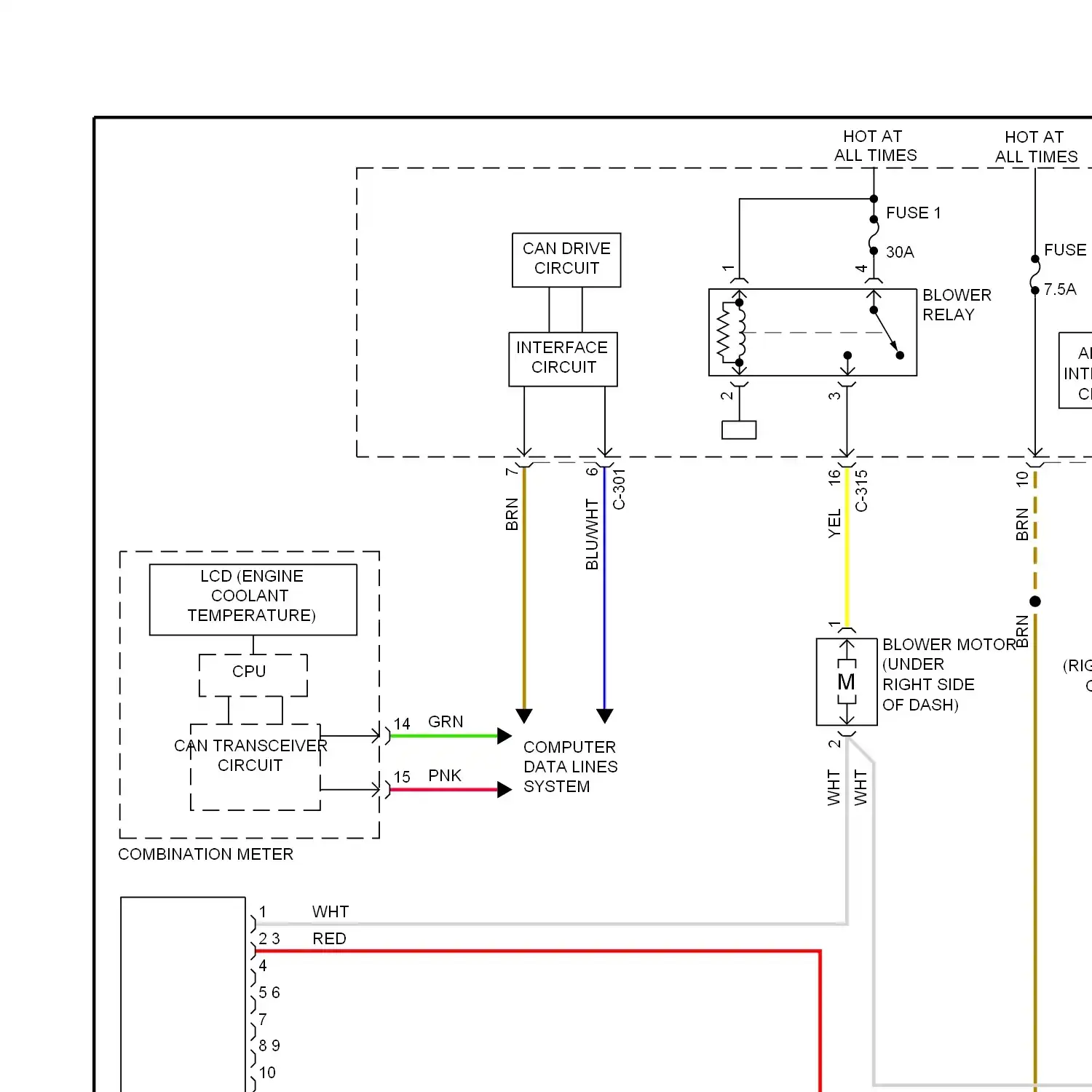The width and height of the screenshot is (1092, 1092).
Task: Click the C-315 connector label
Action: [x=861, y=491]
